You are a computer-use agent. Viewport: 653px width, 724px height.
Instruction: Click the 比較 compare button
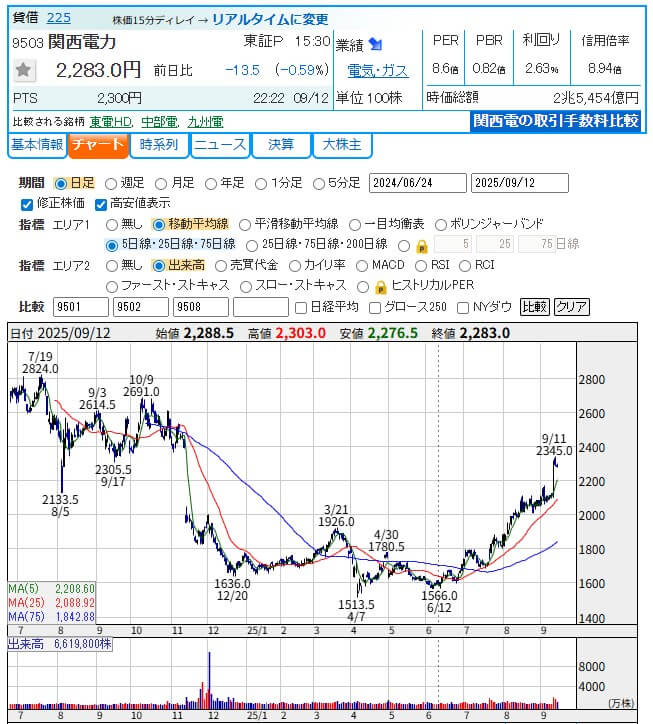(x=535, y=307)
